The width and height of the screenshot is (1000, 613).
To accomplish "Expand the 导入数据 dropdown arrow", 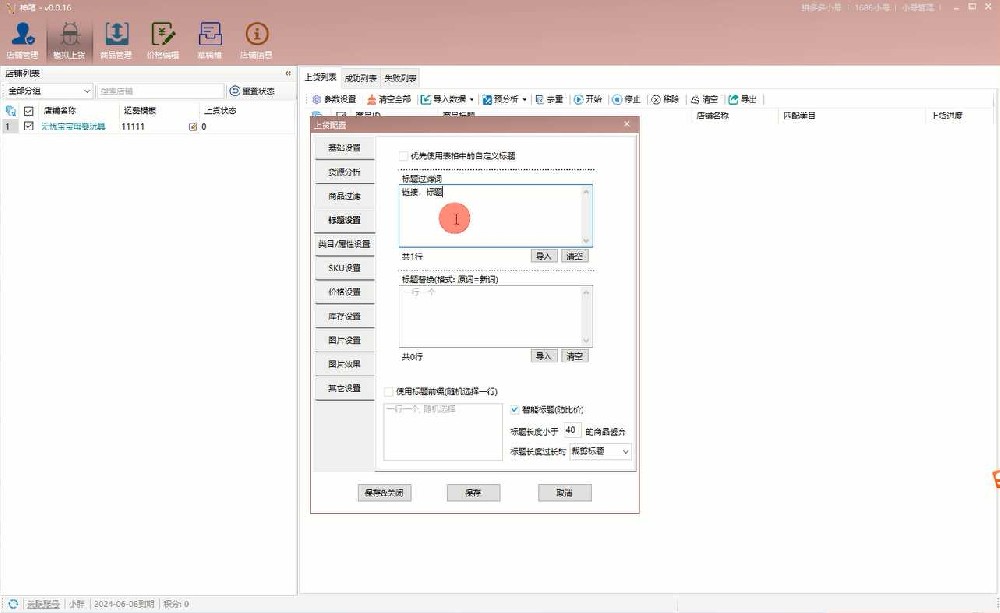I will click(x=471, y=100).
